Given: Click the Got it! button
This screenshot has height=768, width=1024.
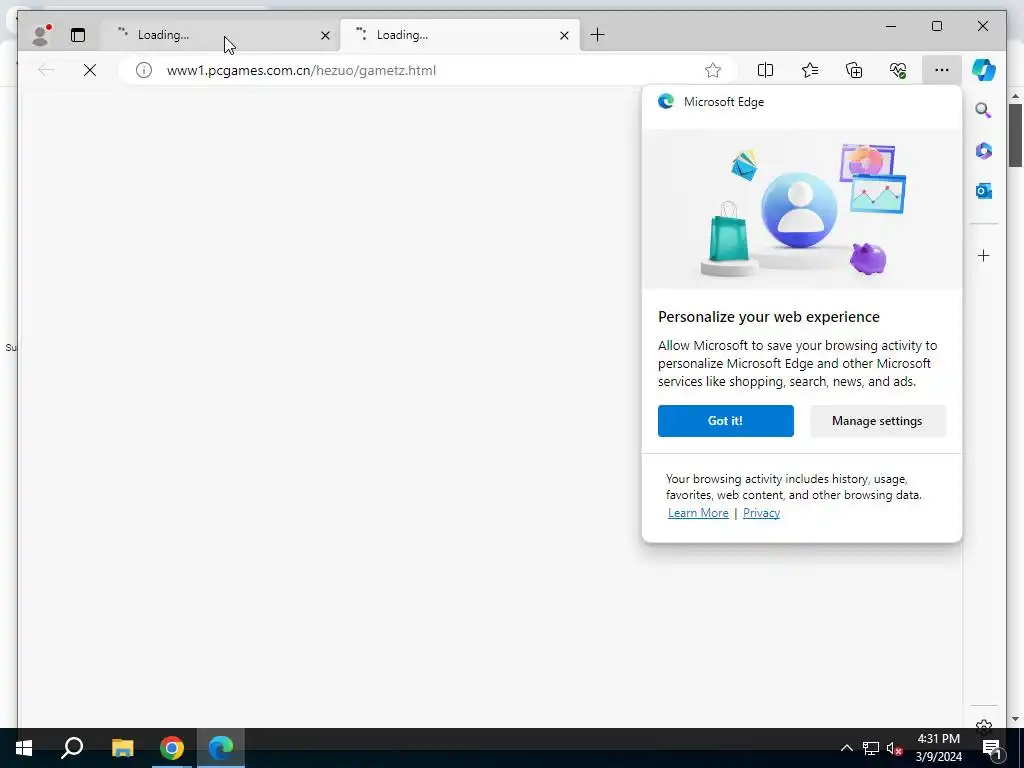Looking at the screenshot, I should click(726, 421).
